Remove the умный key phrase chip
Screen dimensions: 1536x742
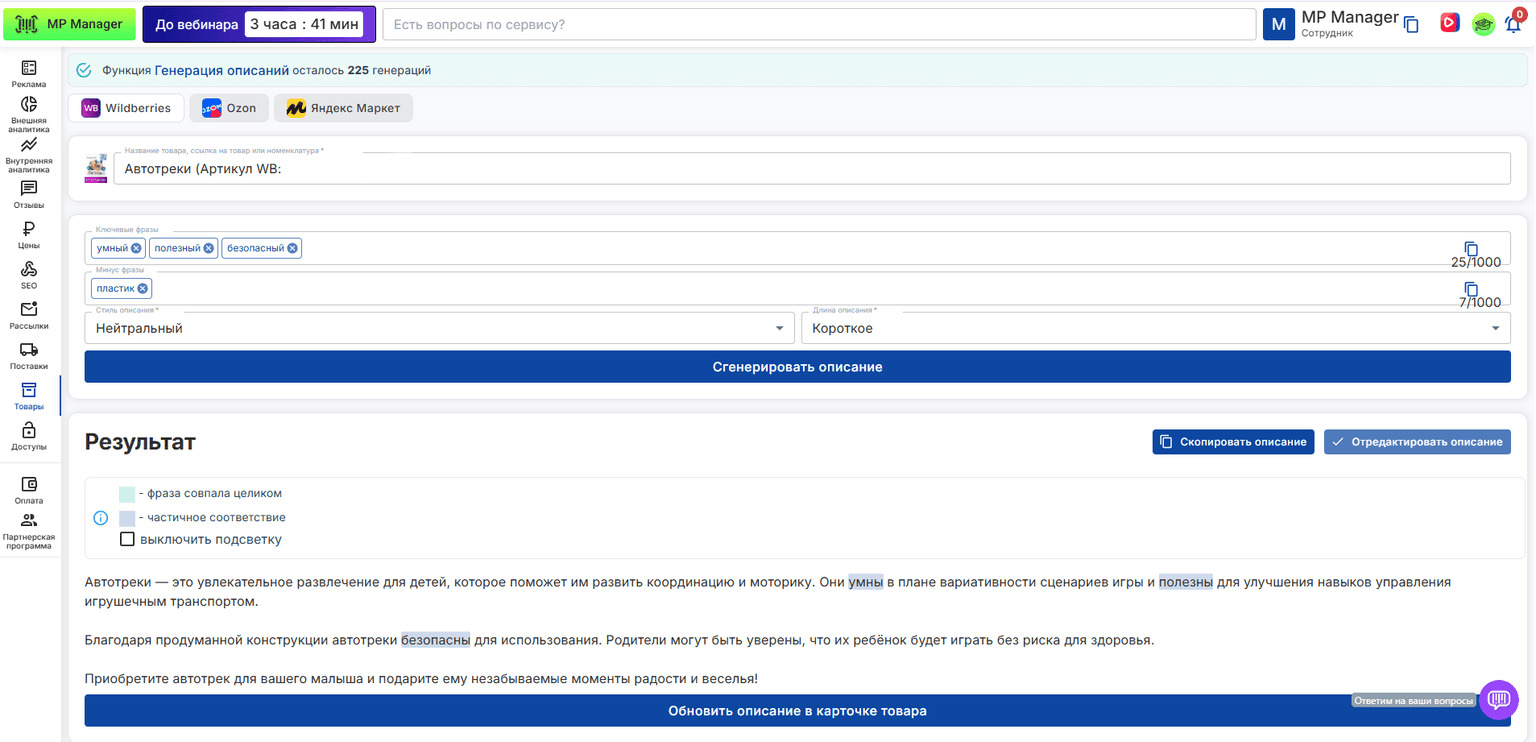coord(136,248)
